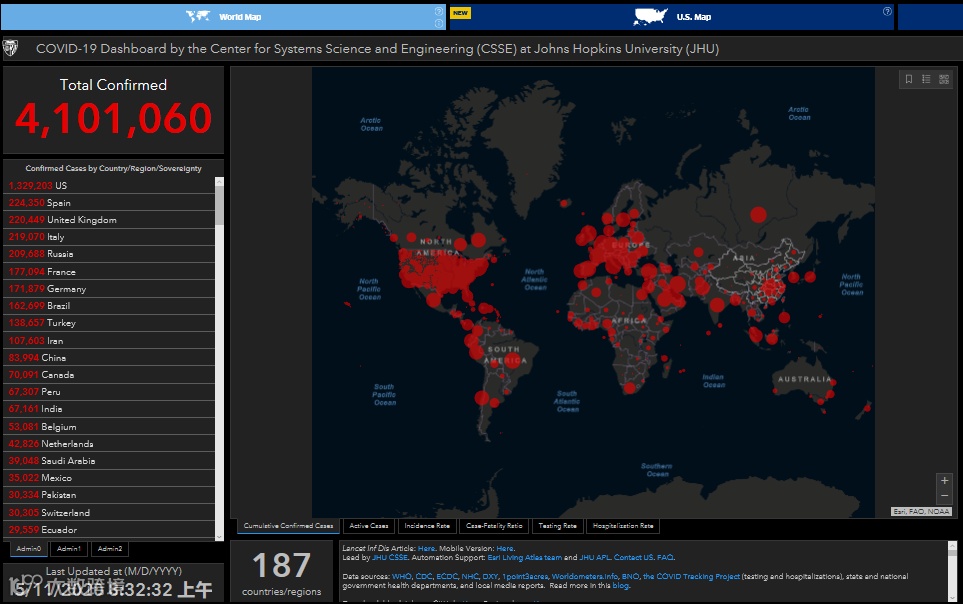Click the Contact US link
The image size is (963, 604).
tap(634, 557)
